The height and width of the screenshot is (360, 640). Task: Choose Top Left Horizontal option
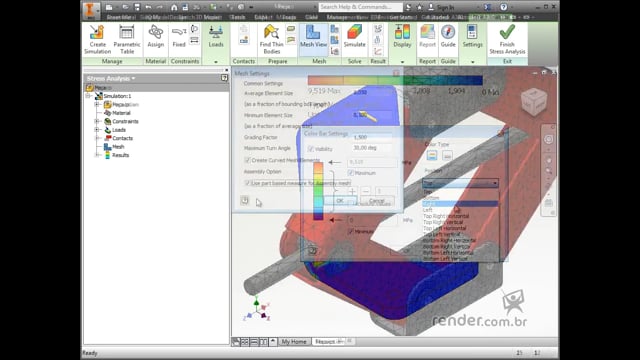(460, 228)
